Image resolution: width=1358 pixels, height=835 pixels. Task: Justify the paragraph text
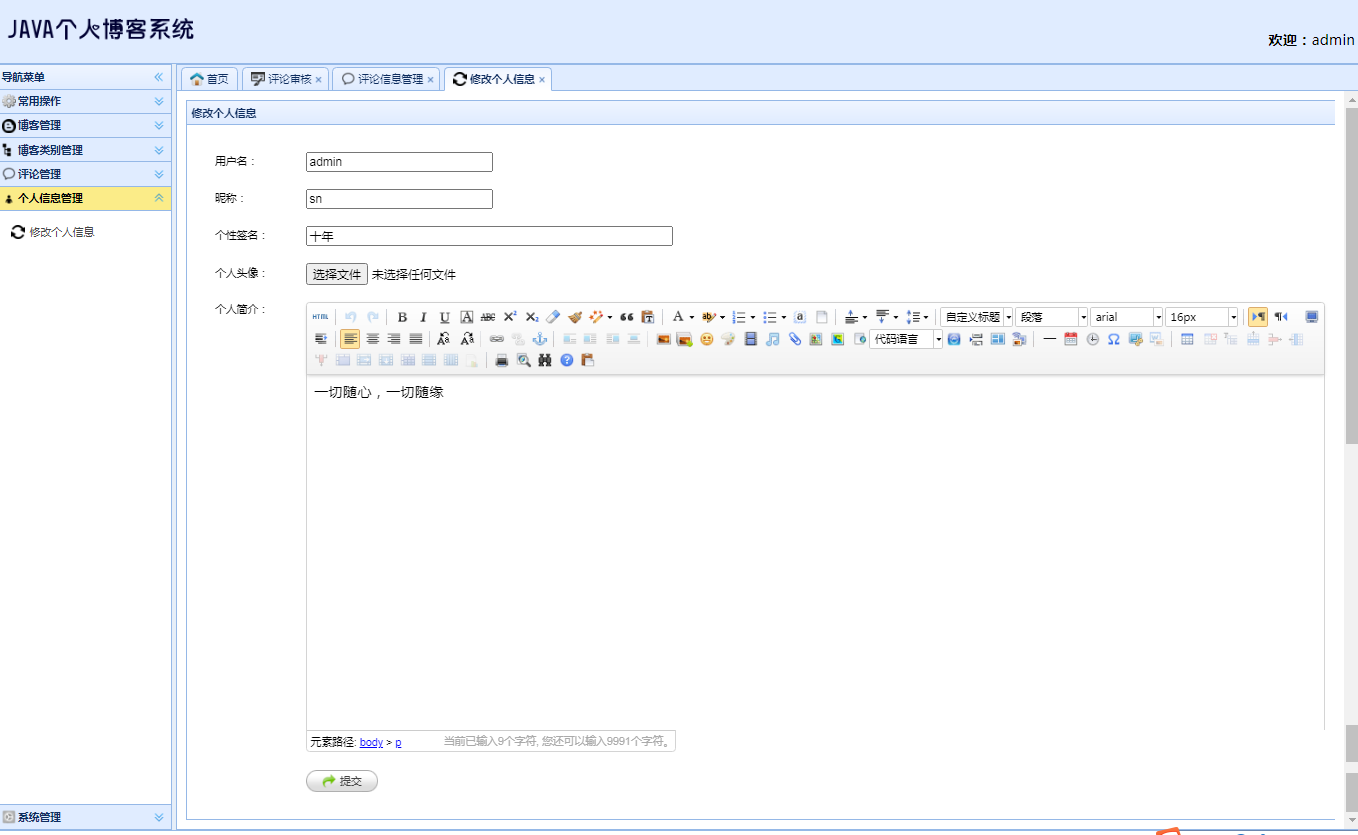point(416,339)
